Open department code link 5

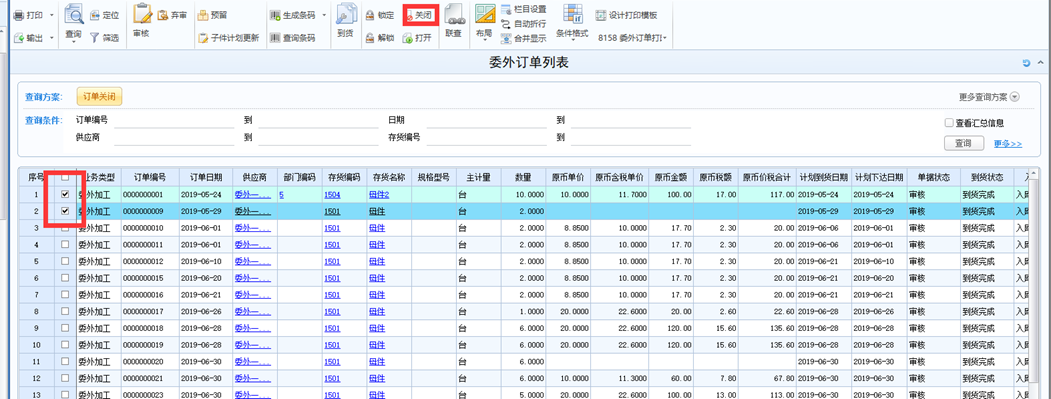coord(282,194)
